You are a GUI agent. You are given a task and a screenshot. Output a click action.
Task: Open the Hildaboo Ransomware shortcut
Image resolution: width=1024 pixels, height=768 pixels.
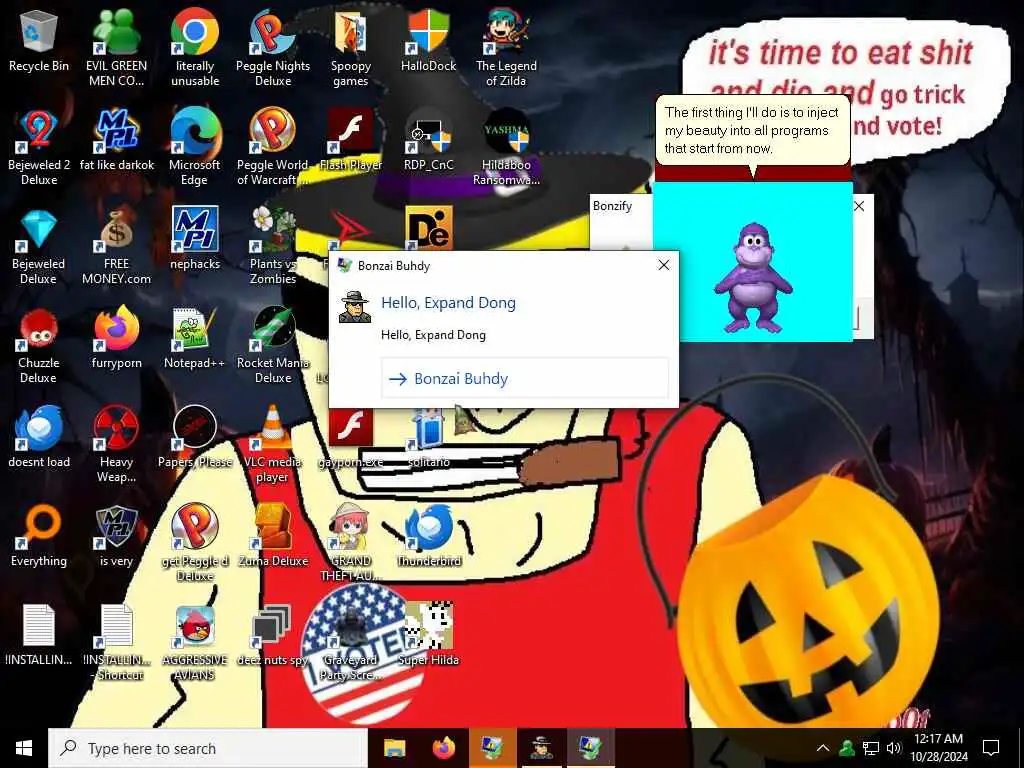[x=506, y=146]
